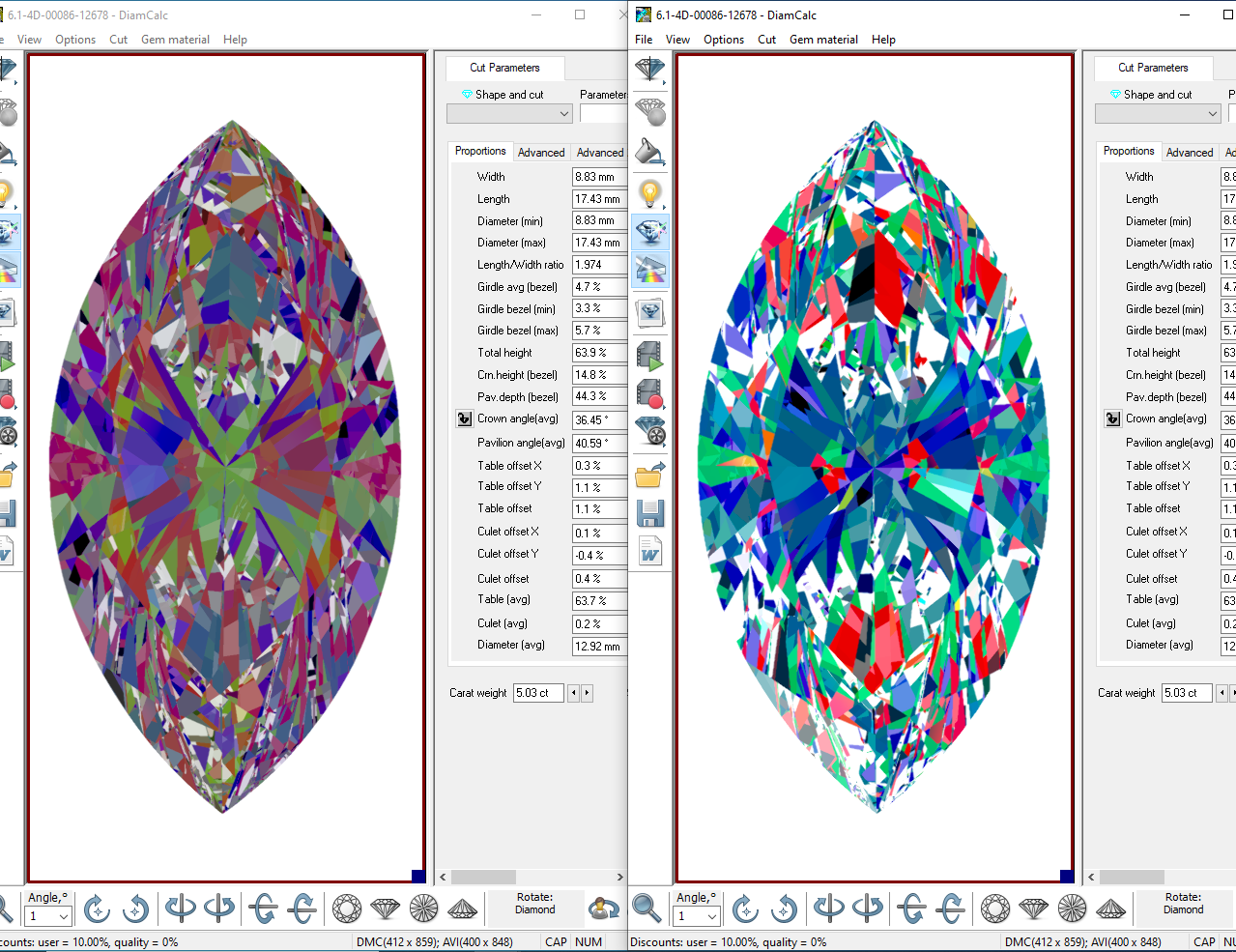
Task: Click rotate clockwise icon in left window
Action: click(97, 909)
